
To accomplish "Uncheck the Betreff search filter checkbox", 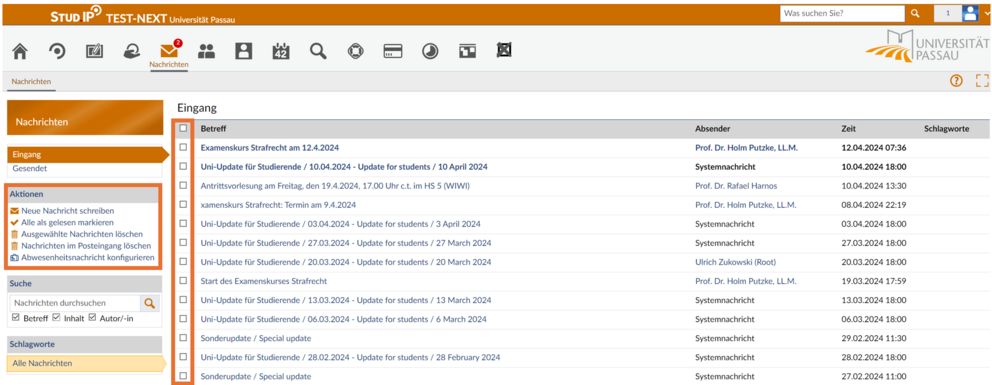I will [x=16, y=318].
